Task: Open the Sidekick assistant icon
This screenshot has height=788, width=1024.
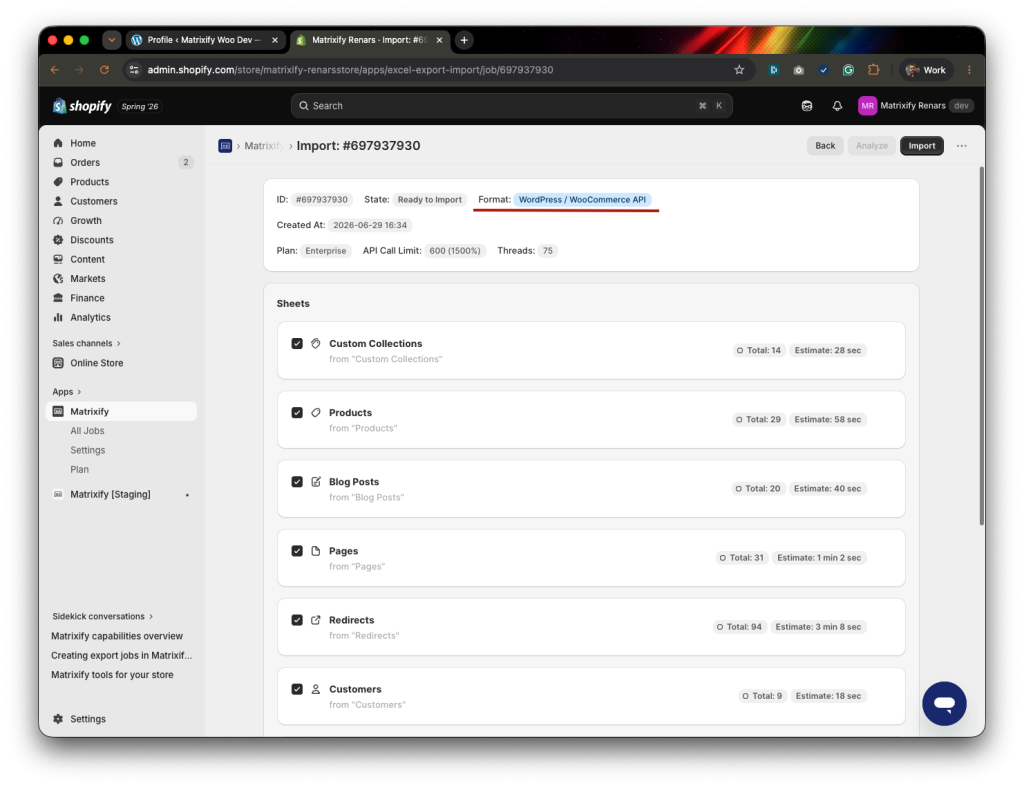Action: 807,106
